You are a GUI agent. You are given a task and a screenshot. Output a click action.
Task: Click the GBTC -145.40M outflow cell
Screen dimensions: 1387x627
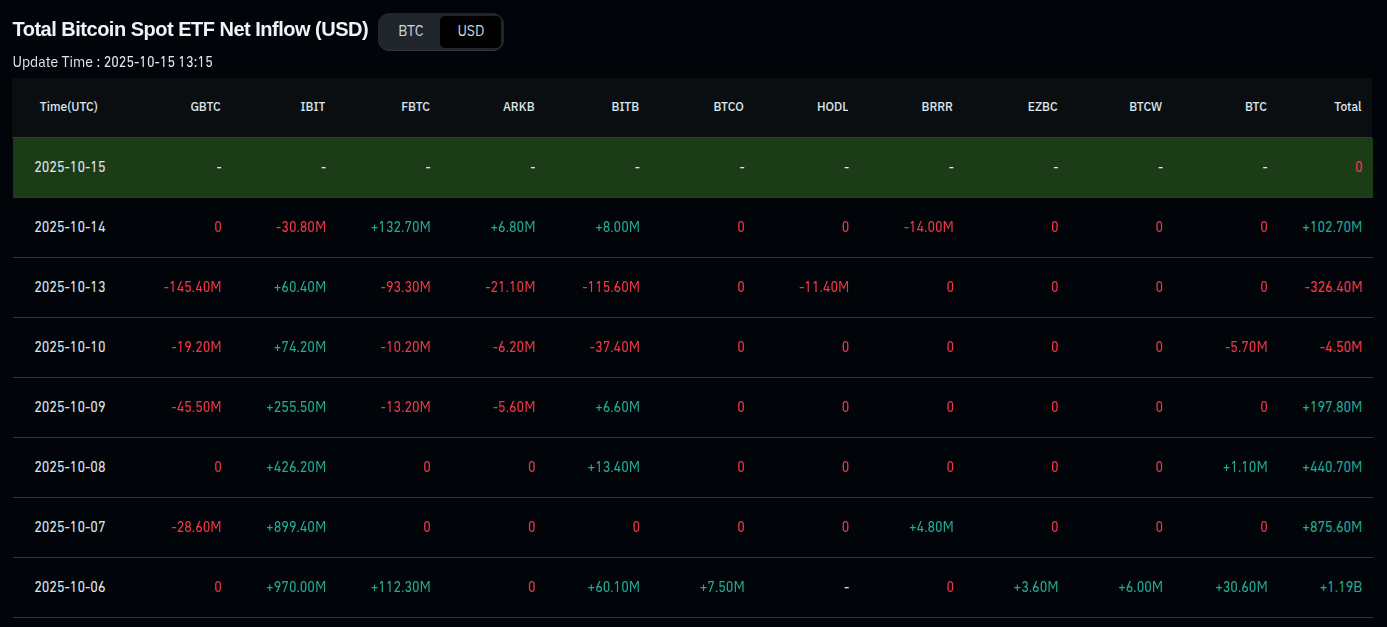(x=192, y=287)
